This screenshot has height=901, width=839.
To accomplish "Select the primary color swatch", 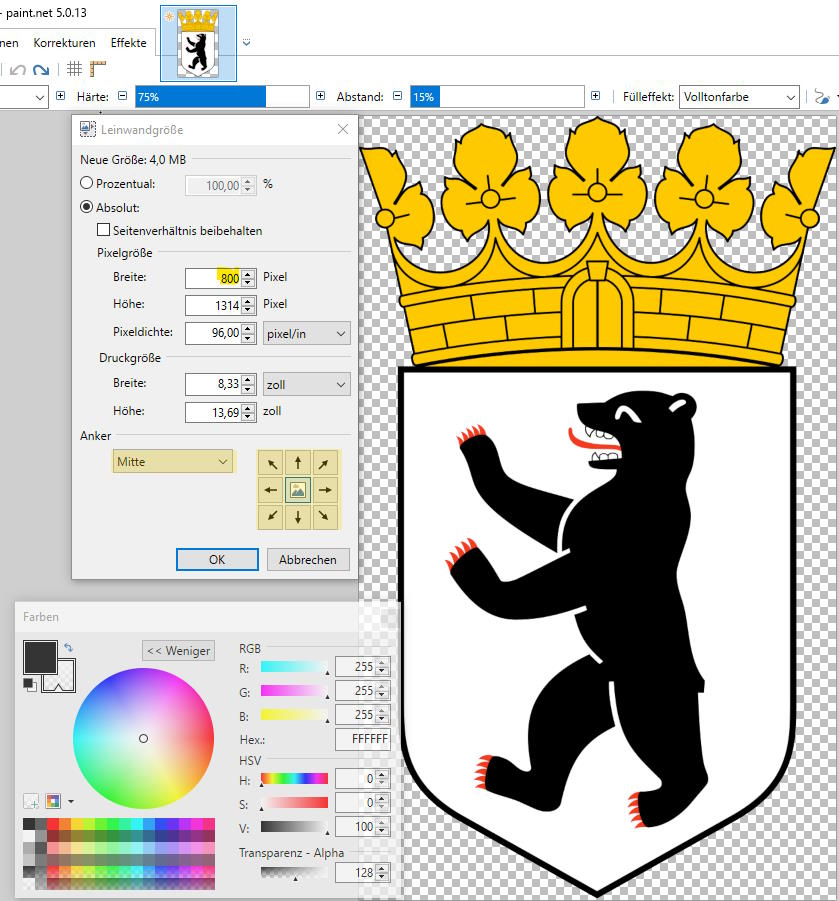I will (40, 657).
